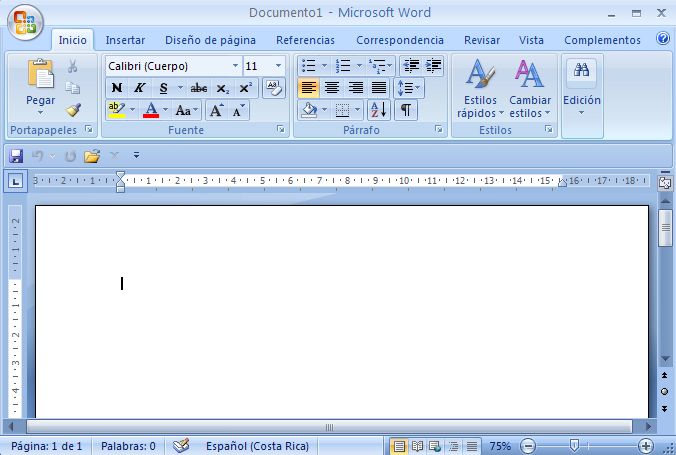The image size is (676, 455).
Task: Click Español (Costa Rica) language indicator
Action: (x=257, y=446)
